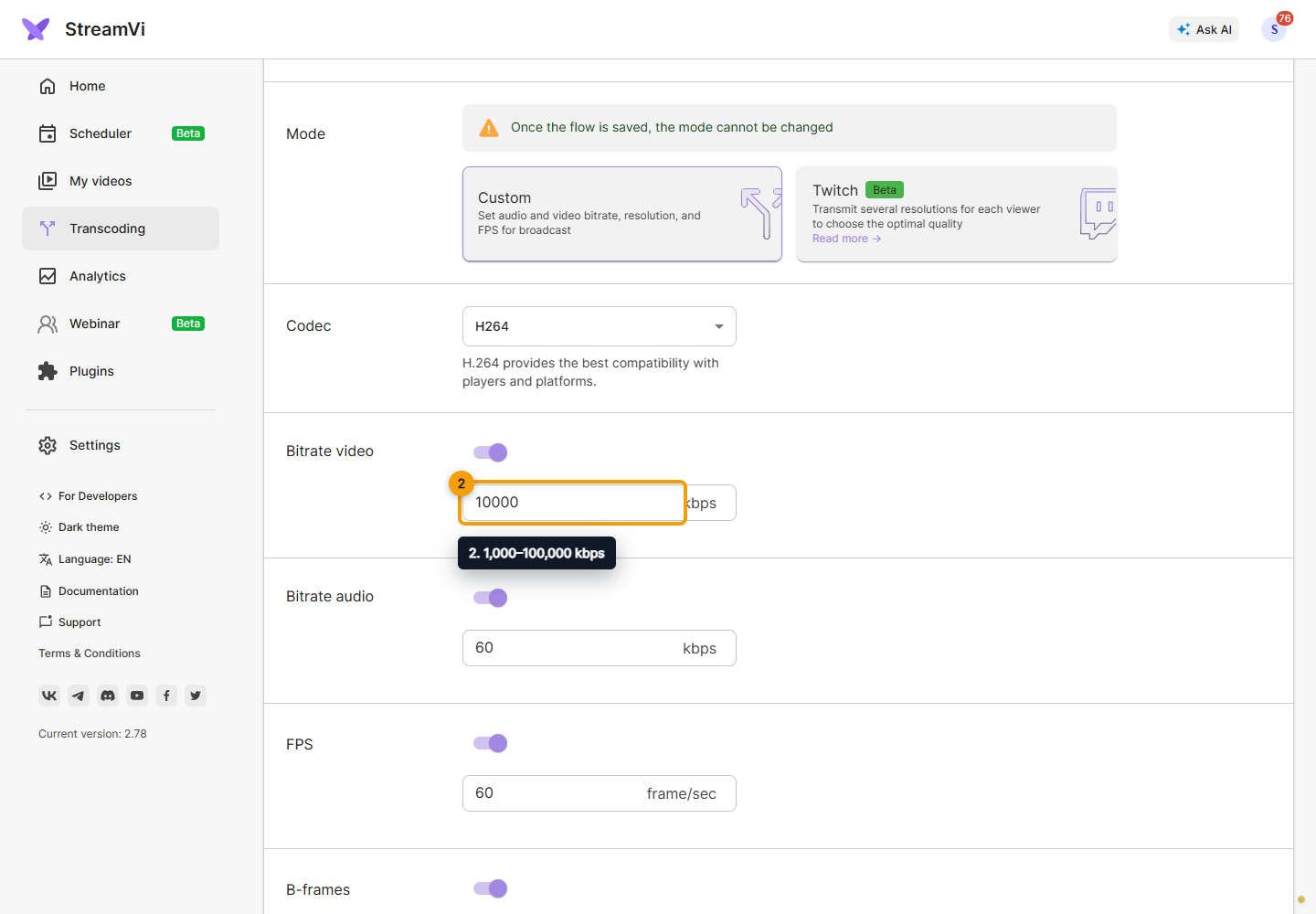Open the Documentation link
Viewport: 1316px width, 914px height.
[x=89, y=591]
